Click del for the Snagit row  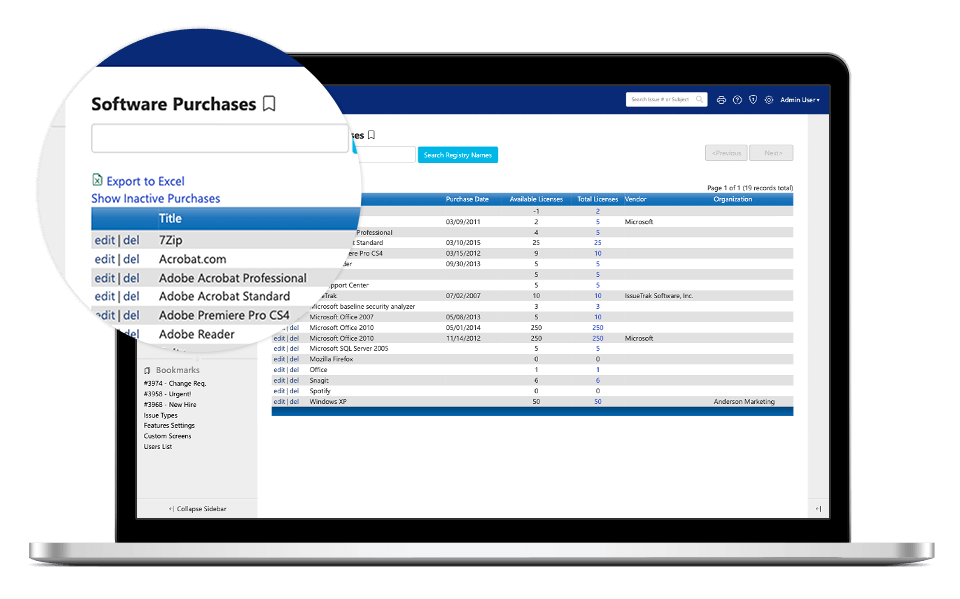point(294,380)
